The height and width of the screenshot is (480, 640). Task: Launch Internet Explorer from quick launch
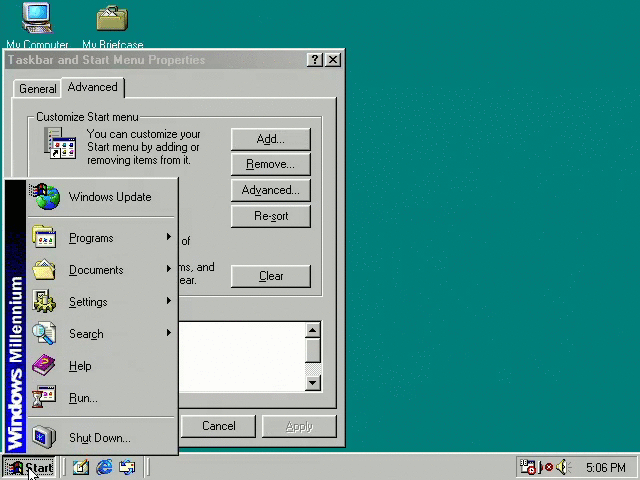click(x=104, y=467)
